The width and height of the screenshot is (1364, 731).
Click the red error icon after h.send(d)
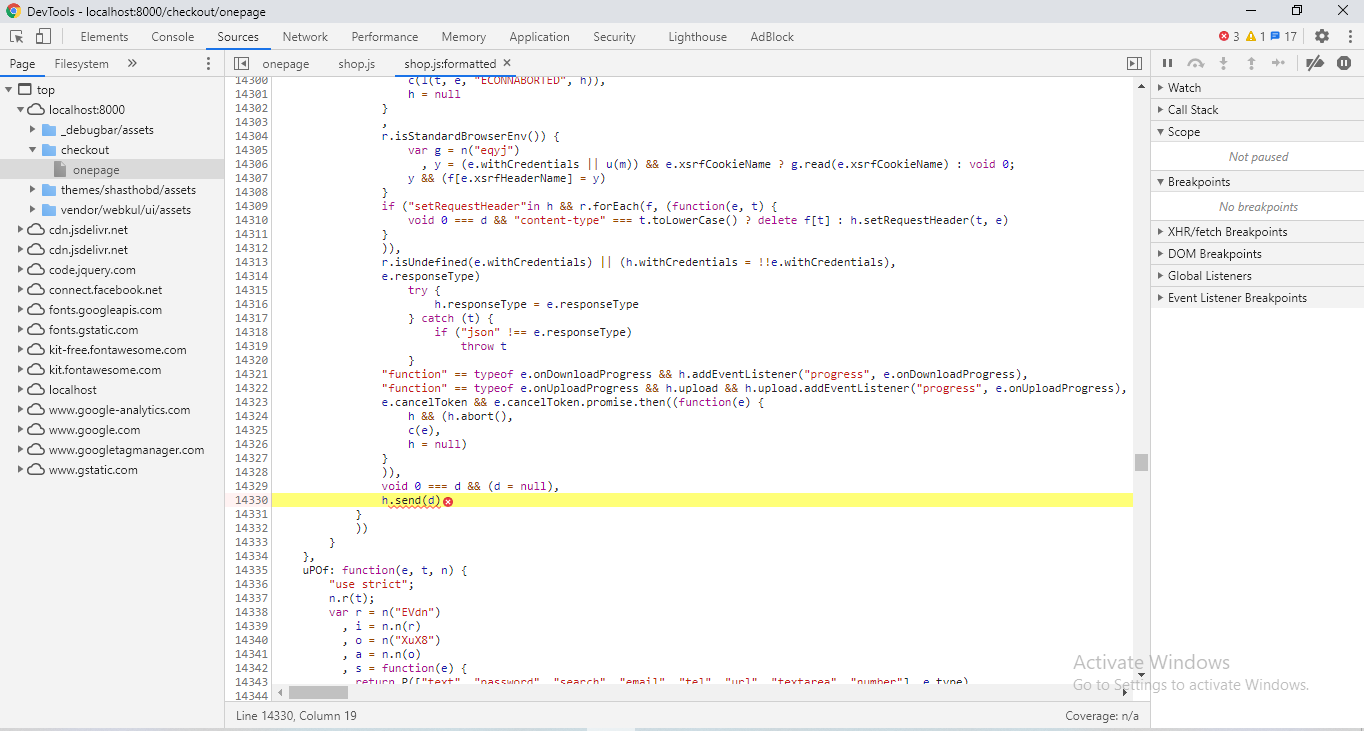point(448,501)
